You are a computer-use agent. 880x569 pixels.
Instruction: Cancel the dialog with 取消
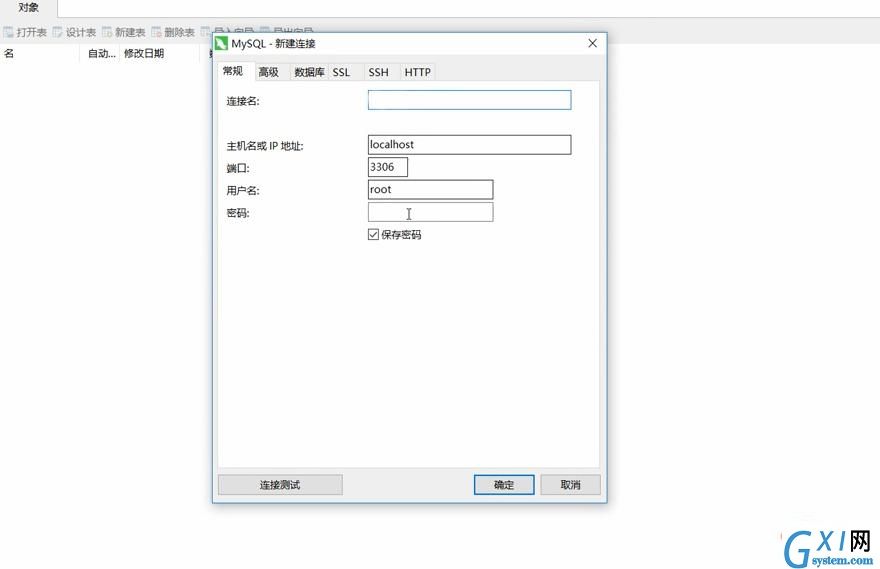pyautogui.click(x=570, y=485)
